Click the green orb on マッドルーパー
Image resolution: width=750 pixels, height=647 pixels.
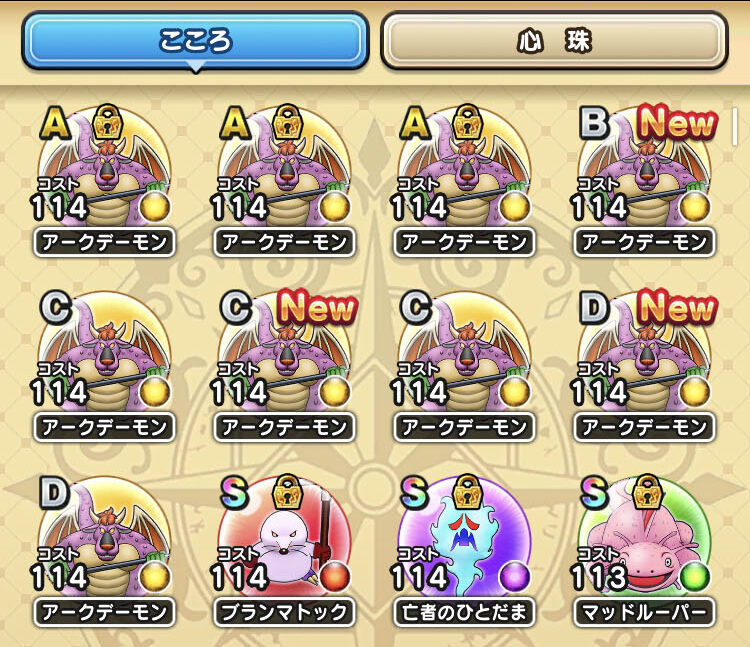695,577
